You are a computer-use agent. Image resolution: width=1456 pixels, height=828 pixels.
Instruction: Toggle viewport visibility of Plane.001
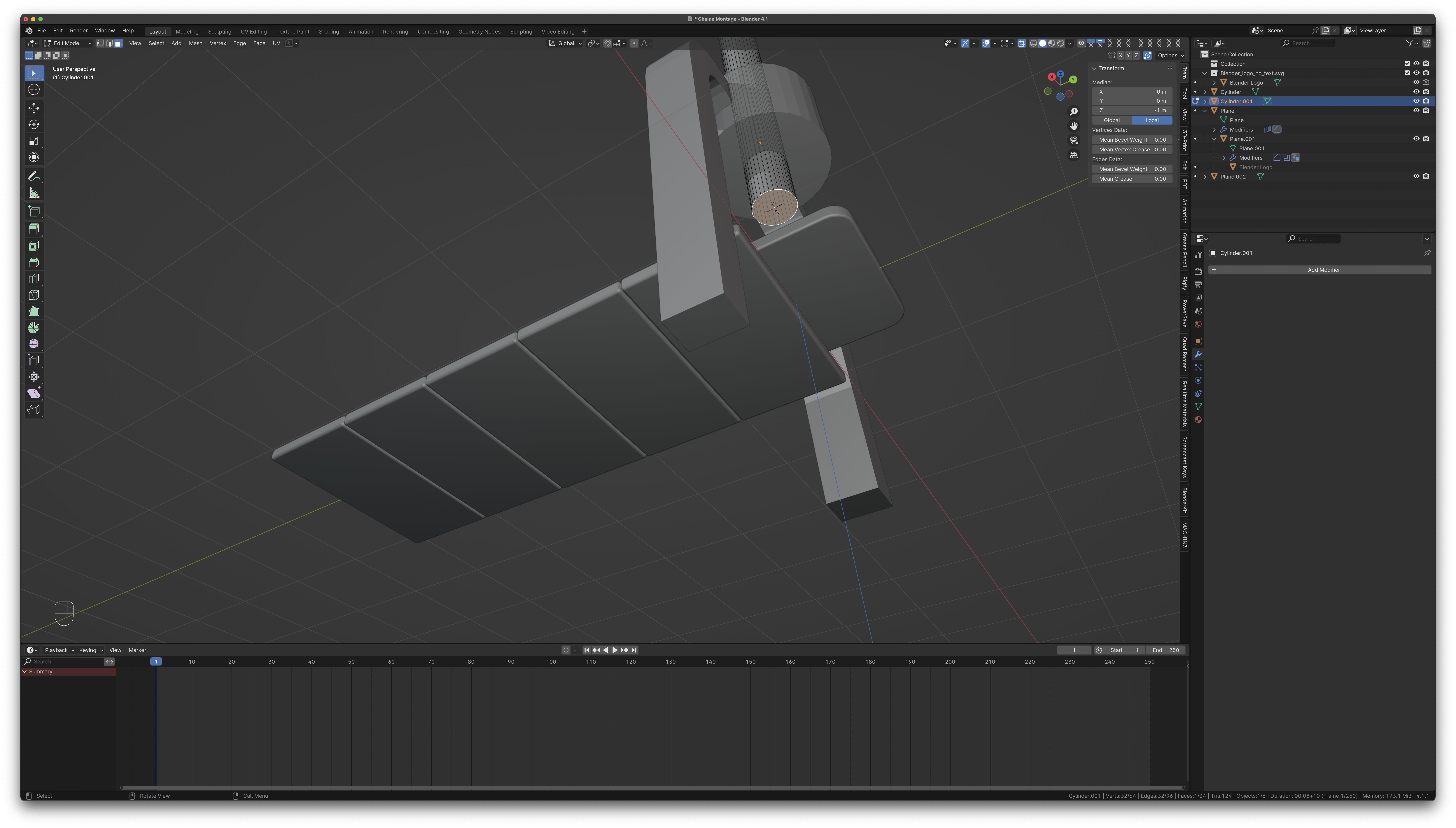1416,139
